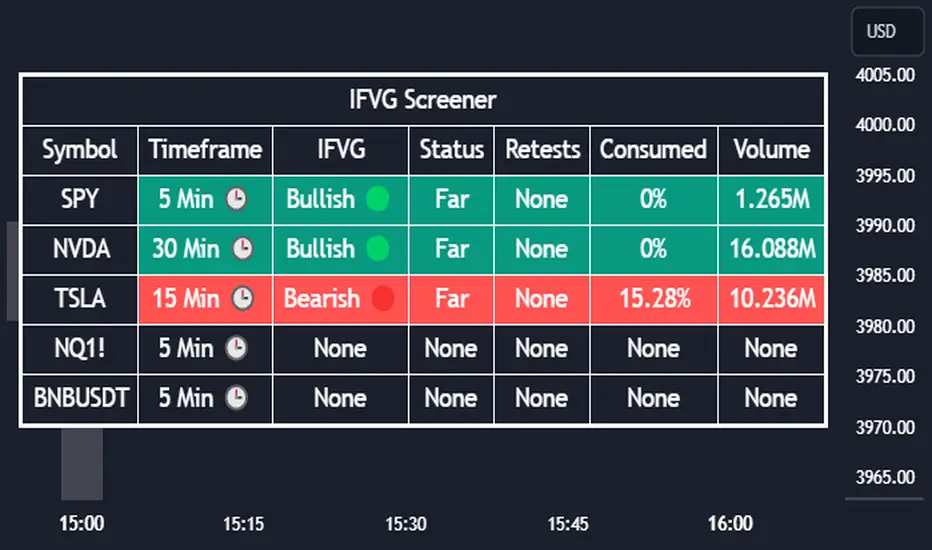Select the TSLA symbol cell

coord(80,298)
